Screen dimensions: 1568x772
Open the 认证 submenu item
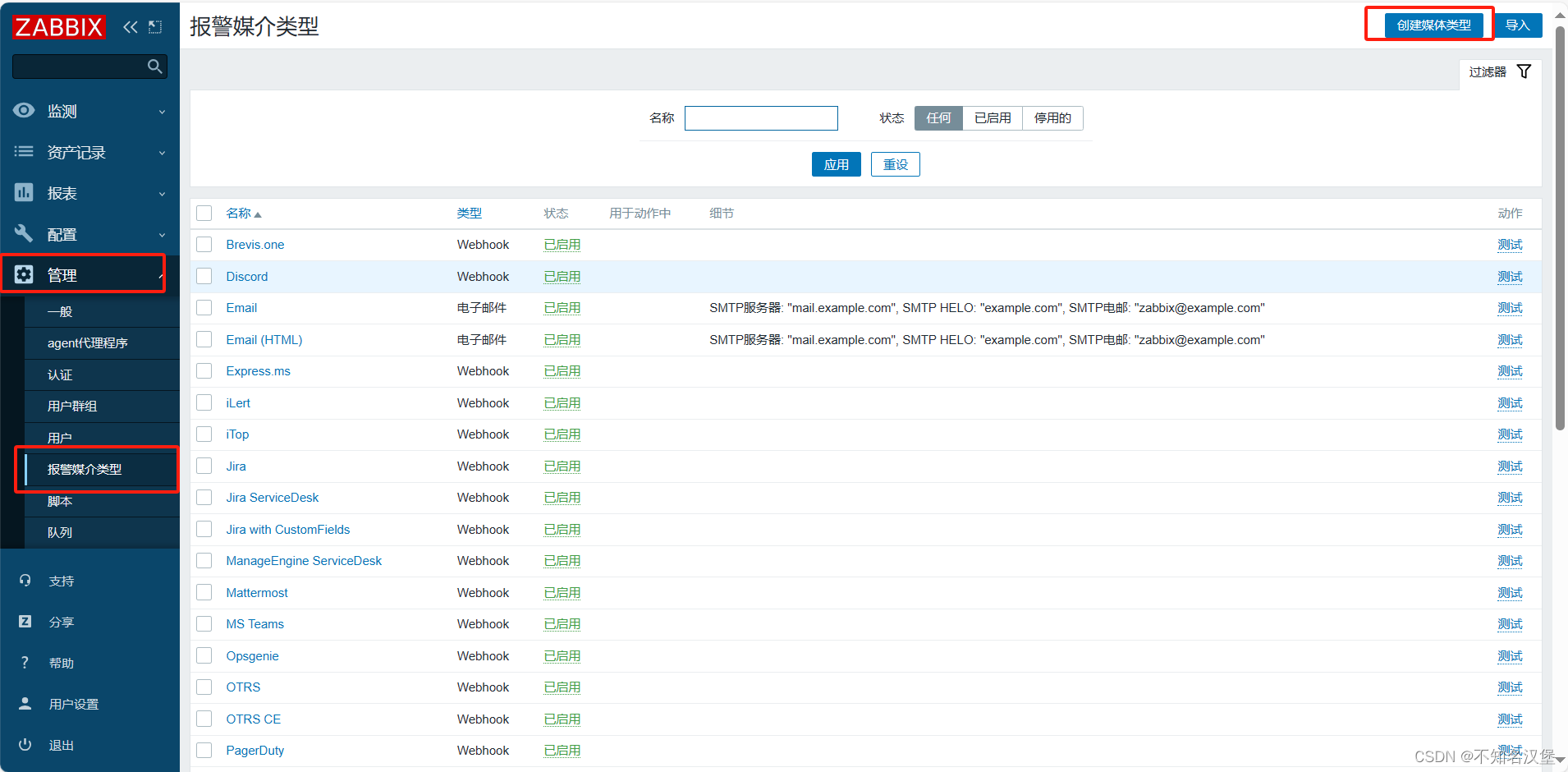pyautogui.click(x=102, y=375)
